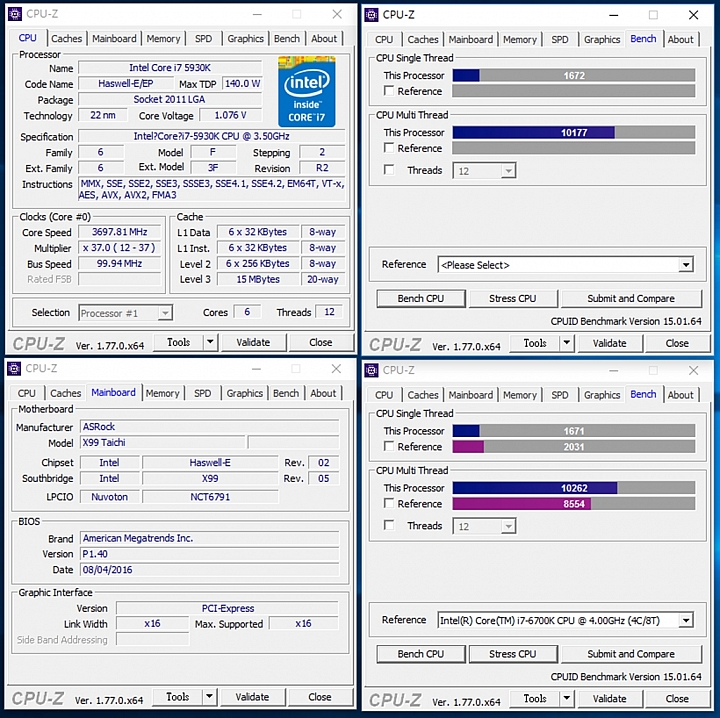Click Tools button in top-left CPU window
The image size is (720, 718).
tap(179, 342)
